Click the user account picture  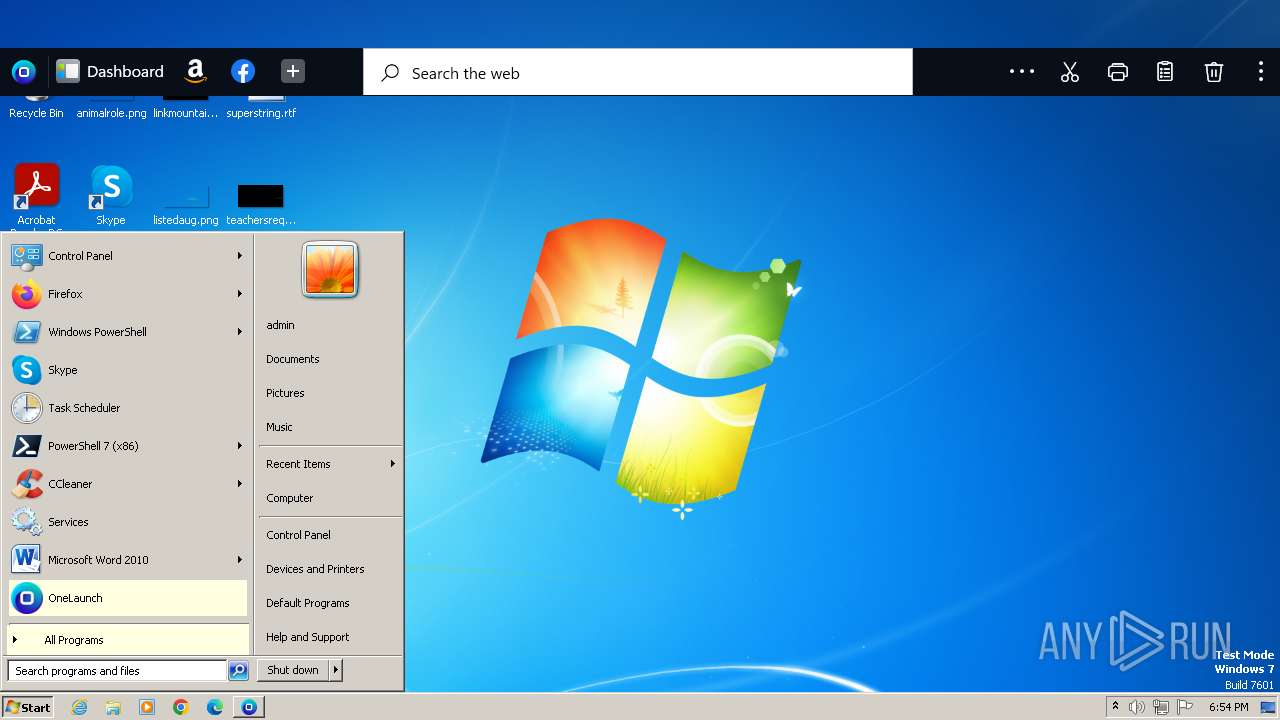330,270
